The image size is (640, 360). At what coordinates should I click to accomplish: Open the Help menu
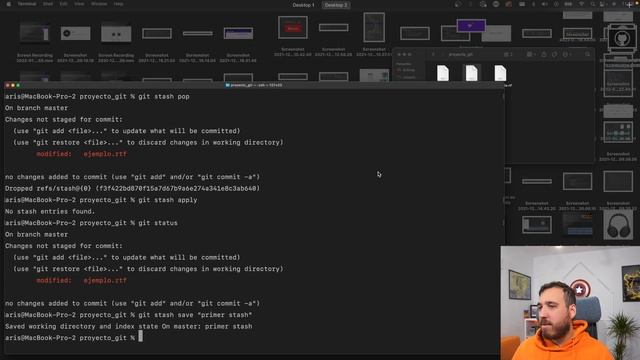(118, 4)
